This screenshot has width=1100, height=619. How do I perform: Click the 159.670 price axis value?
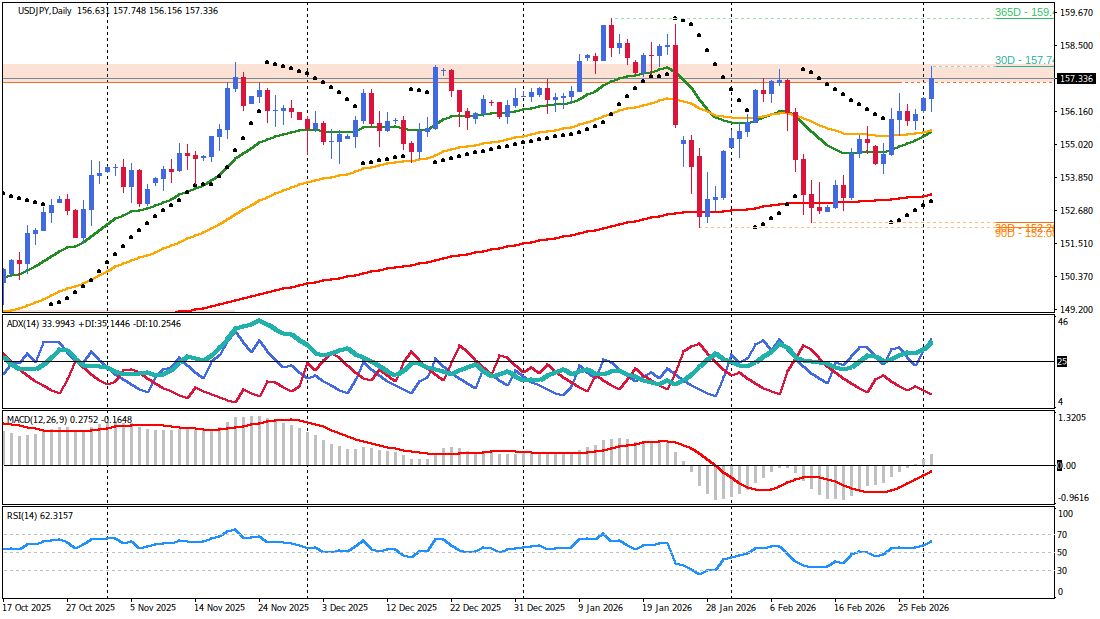(x=1077, y=13)
